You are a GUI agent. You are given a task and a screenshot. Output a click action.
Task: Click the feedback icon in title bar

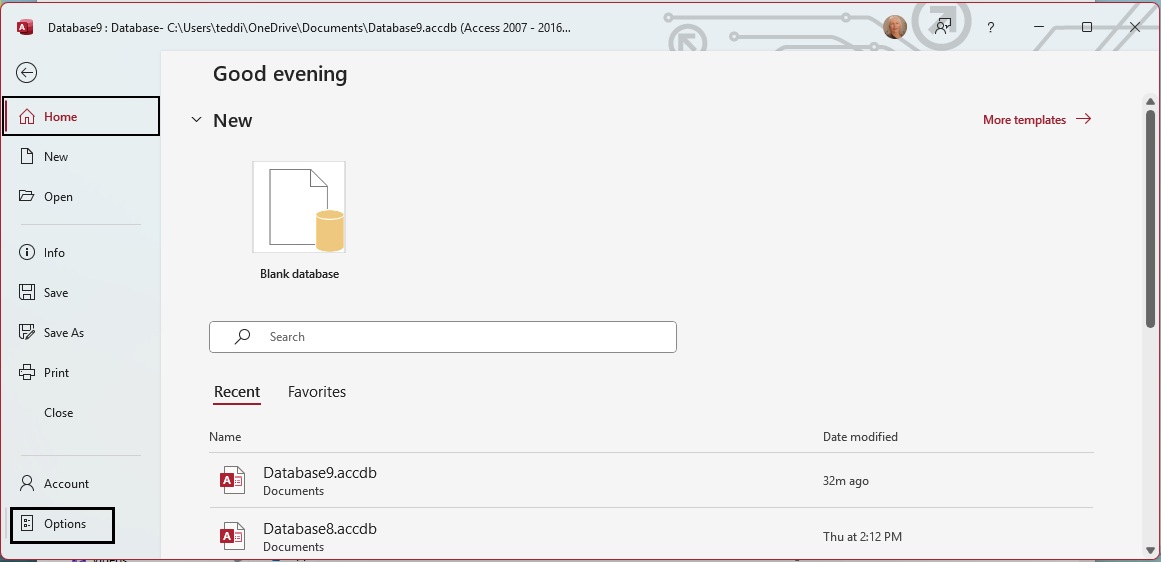click(943, 27)
